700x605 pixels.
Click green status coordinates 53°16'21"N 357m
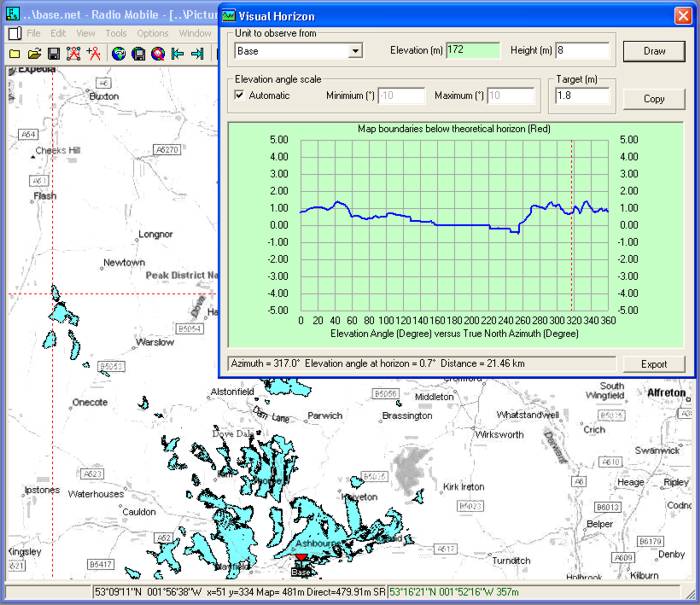coord(454,592)
